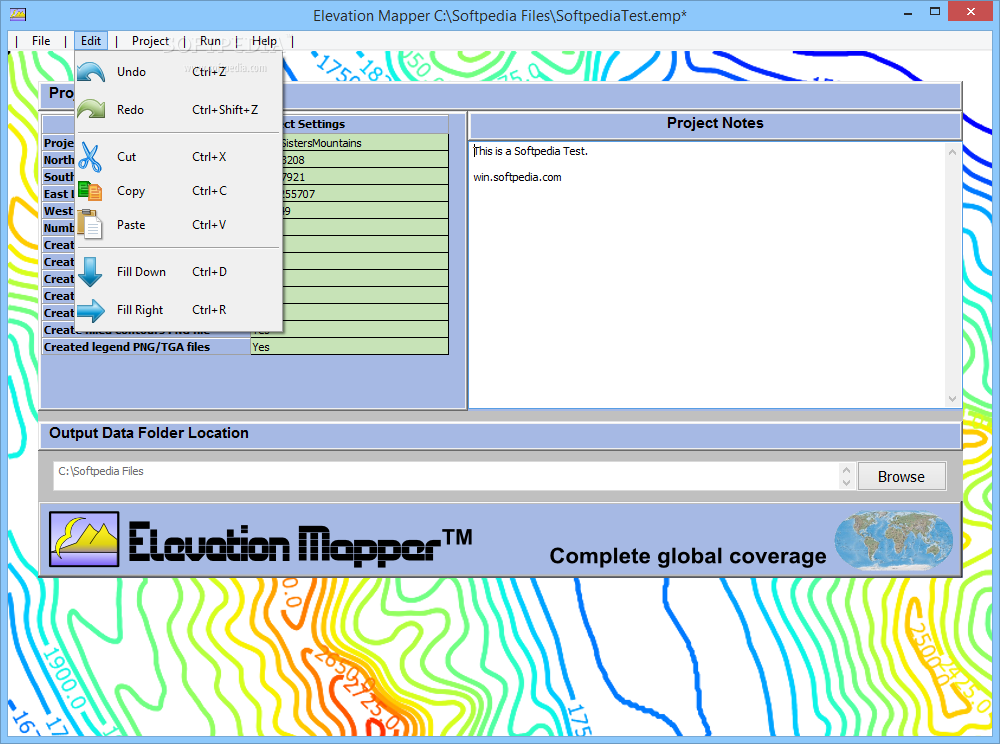1000x744 pixels.
Task: Click down arrow of output folder field
Action: tap(846, 483)
